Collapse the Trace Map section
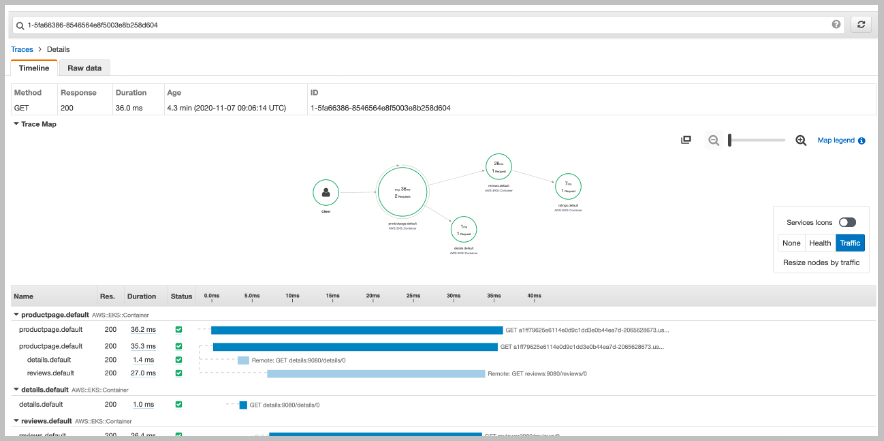 (x=16, y=124)
